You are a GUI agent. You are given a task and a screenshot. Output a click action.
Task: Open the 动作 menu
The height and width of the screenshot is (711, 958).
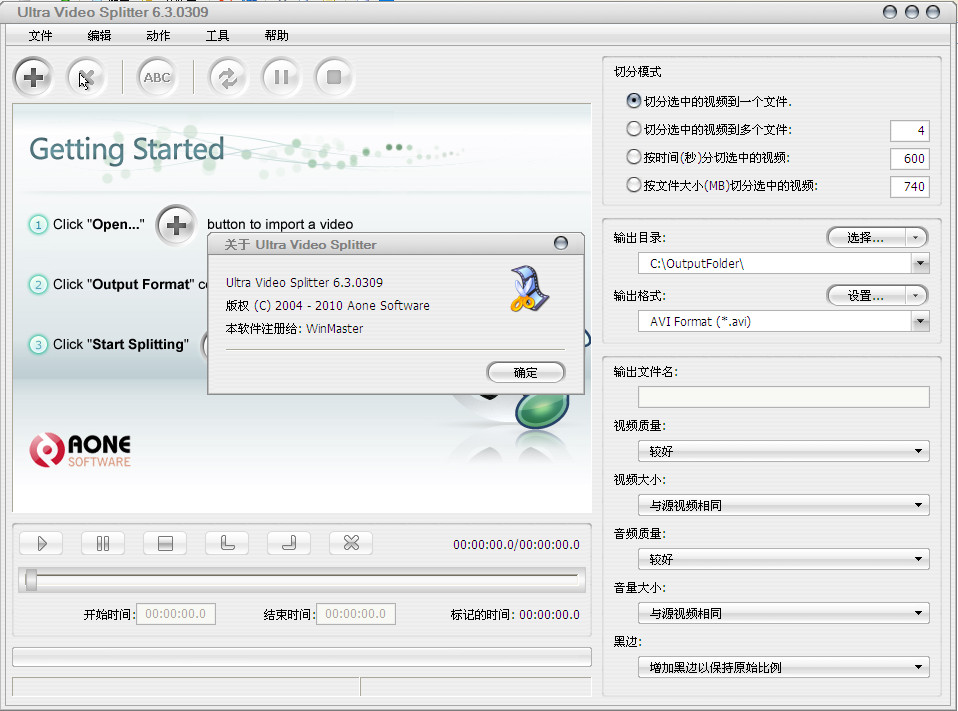tap(158, 35)
